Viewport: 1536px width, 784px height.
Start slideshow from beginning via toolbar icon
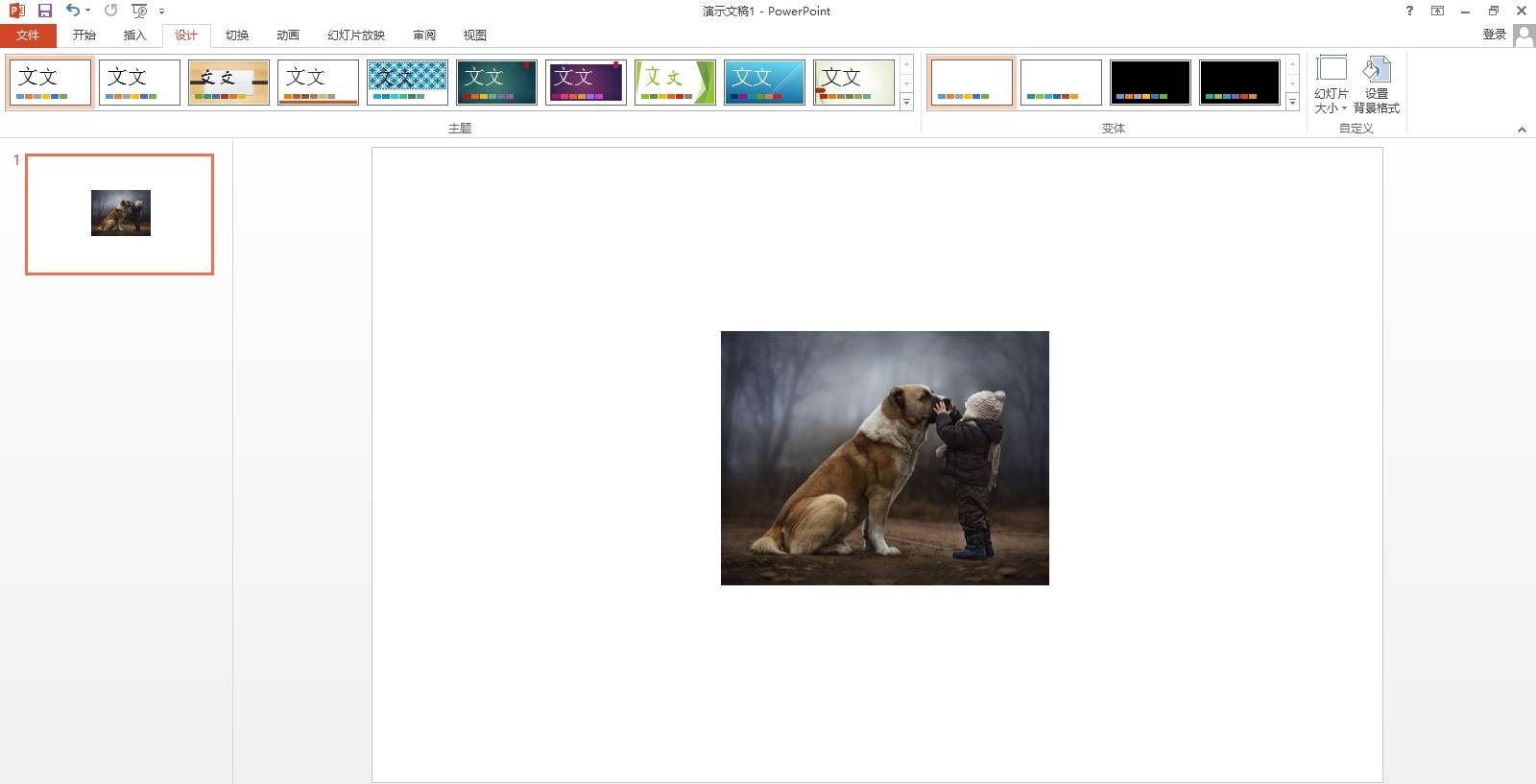(x=139, y=11)
